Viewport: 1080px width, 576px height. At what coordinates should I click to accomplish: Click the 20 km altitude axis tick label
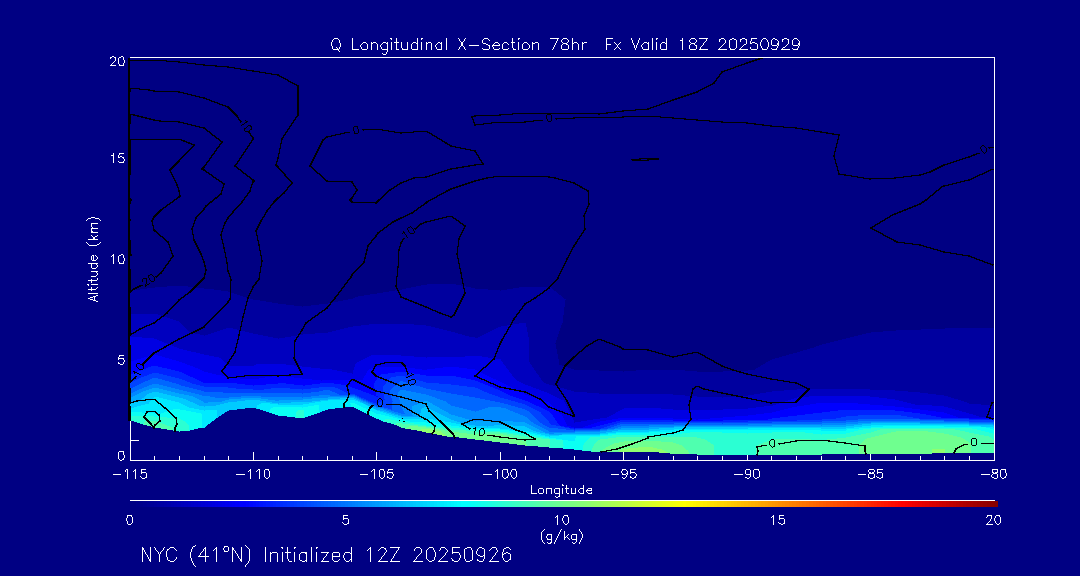tap(115, 61)
